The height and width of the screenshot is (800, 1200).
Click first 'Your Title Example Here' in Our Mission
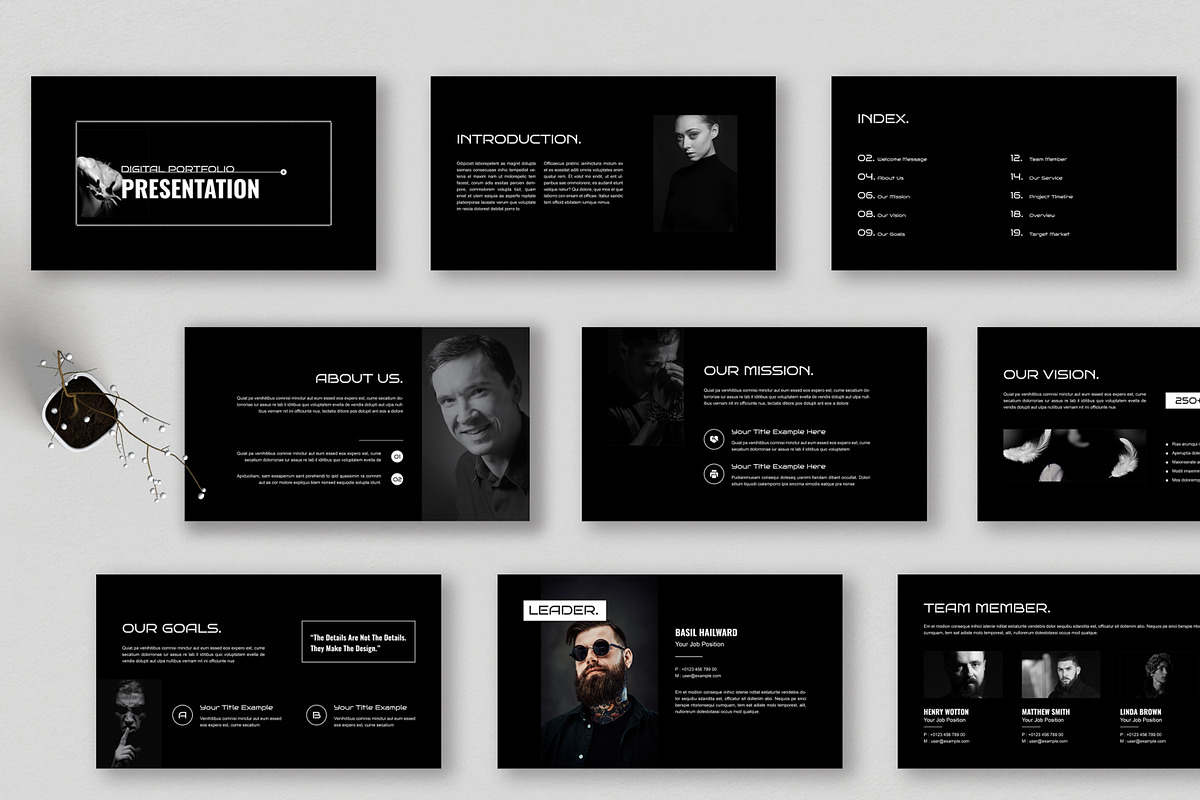pyautogui.click(x=779, y=432)
